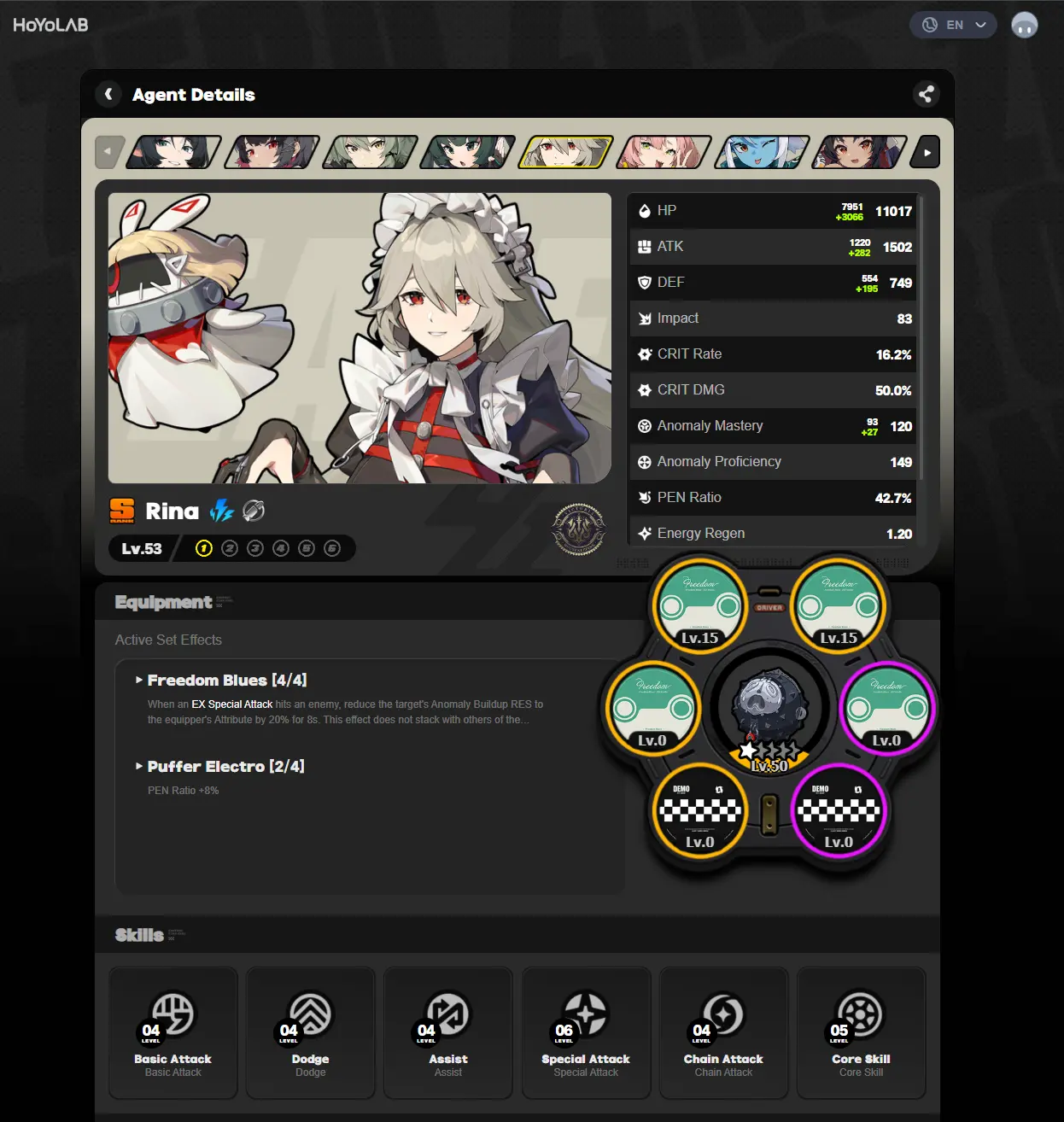1064x1122 pixels.
Task: Select the first dark-haired agent portrait
Action: pyautogui.click(x=174, y=153)
